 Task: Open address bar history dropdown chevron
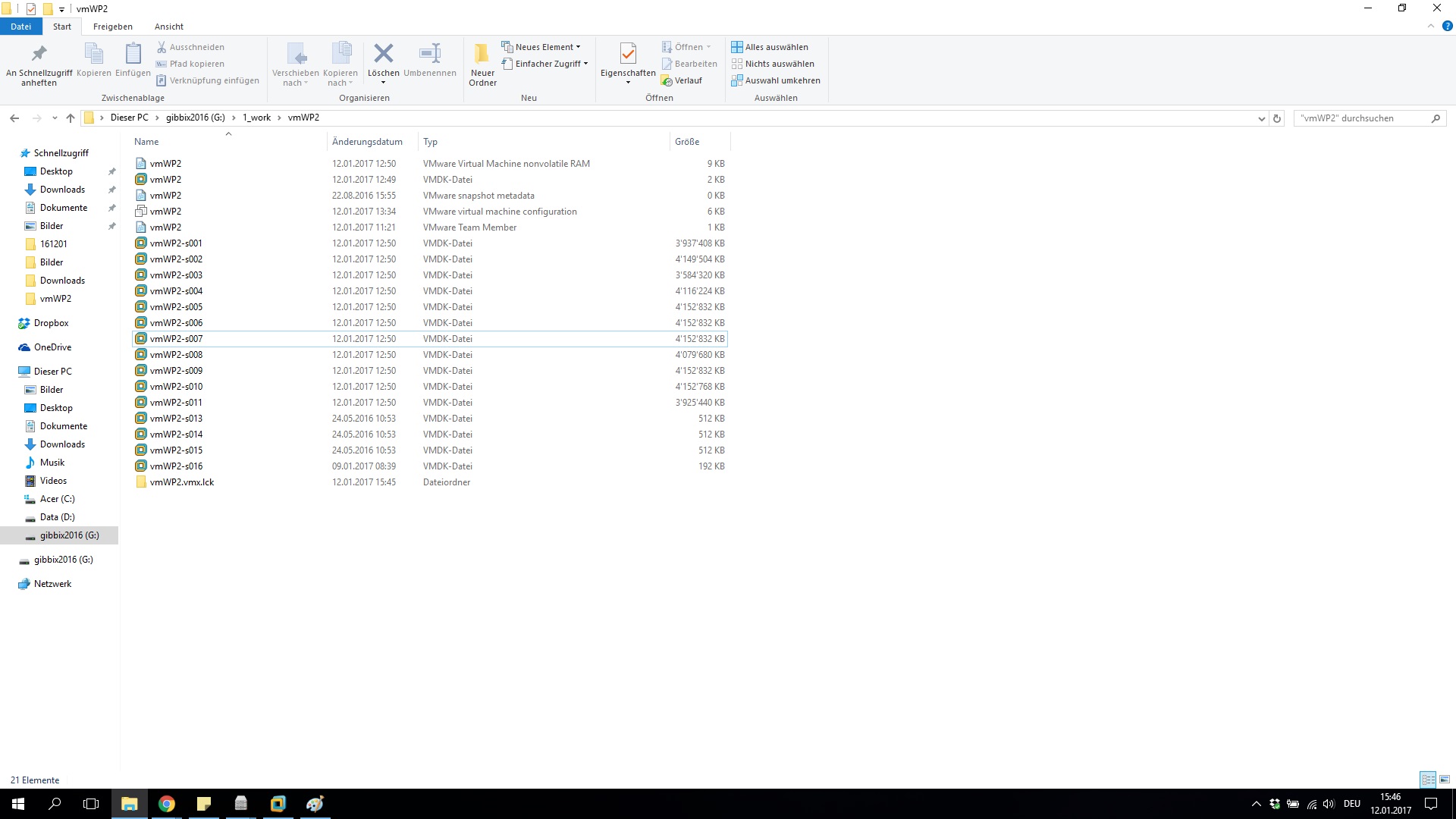(x=1262, y=118)
